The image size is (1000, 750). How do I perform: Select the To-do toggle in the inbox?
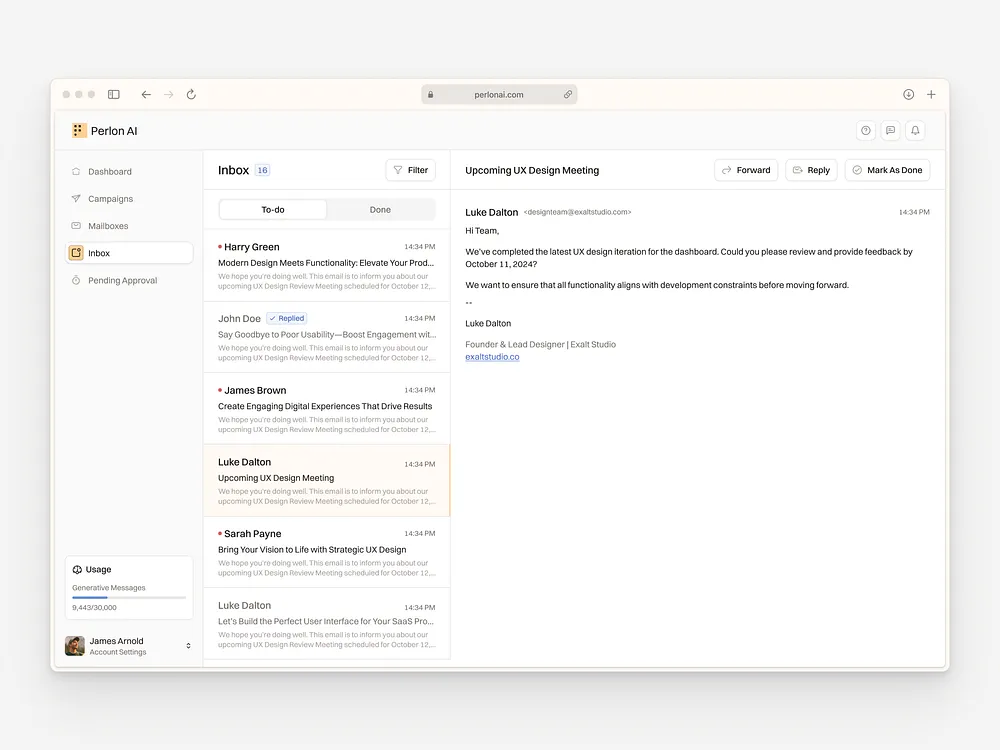coord(272,209)
